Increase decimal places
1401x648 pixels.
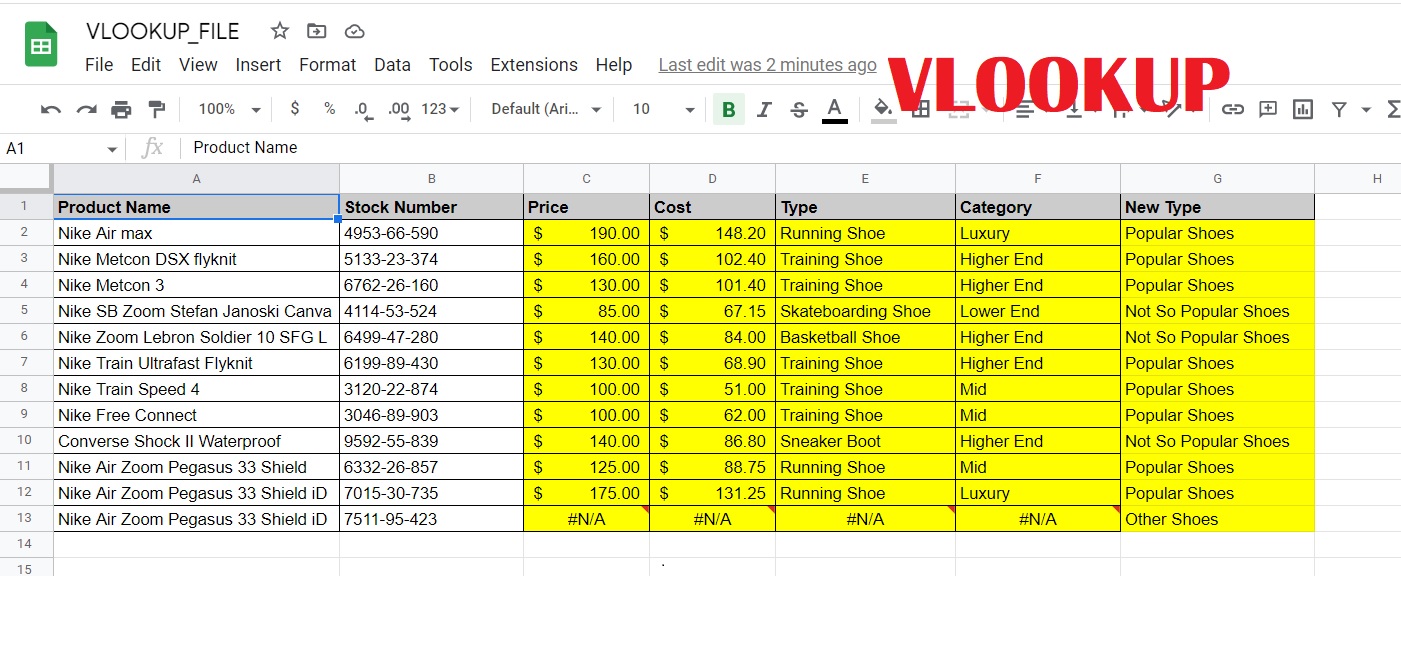tap(399, 110)
